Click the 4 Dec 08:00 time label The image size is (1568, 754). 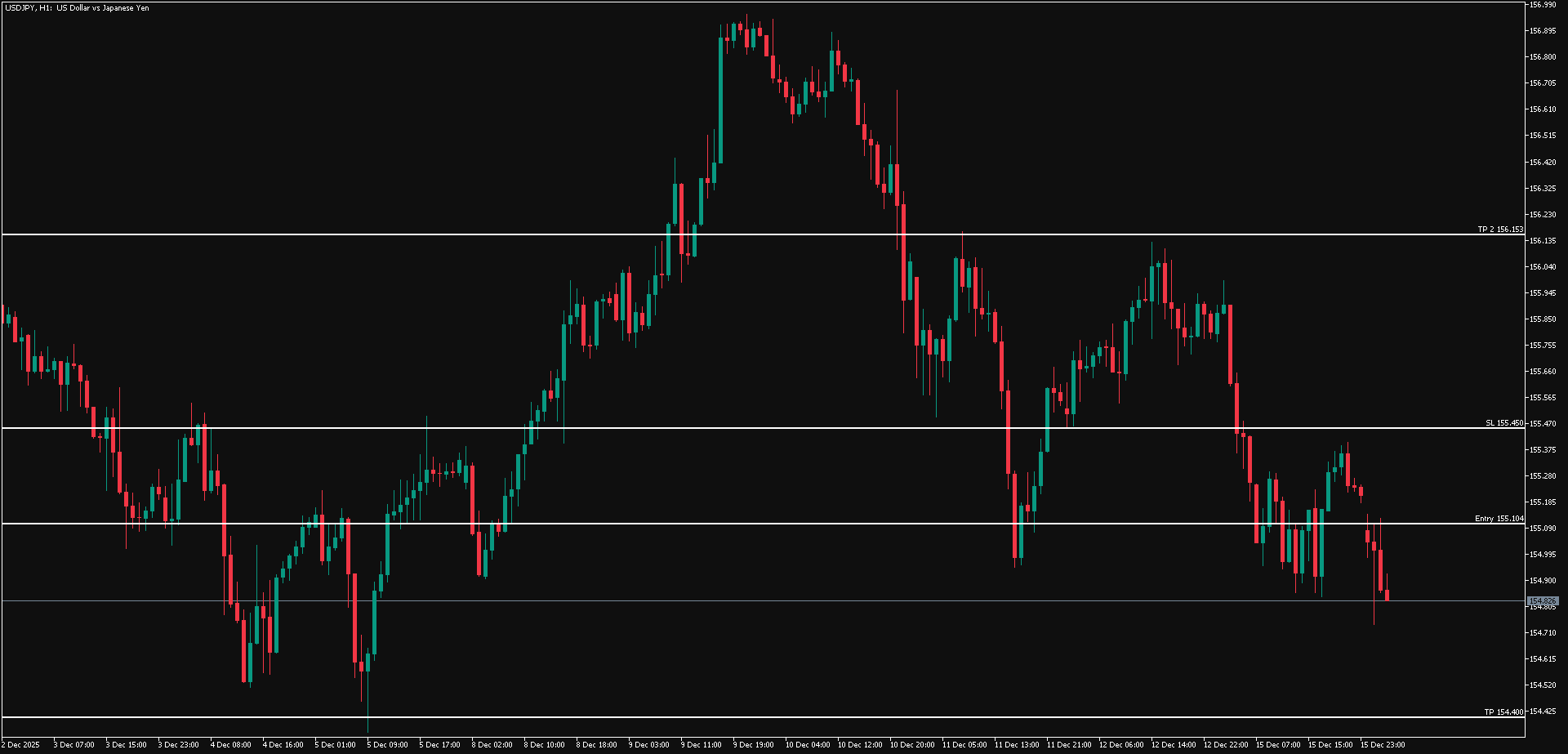pos(230,745)
